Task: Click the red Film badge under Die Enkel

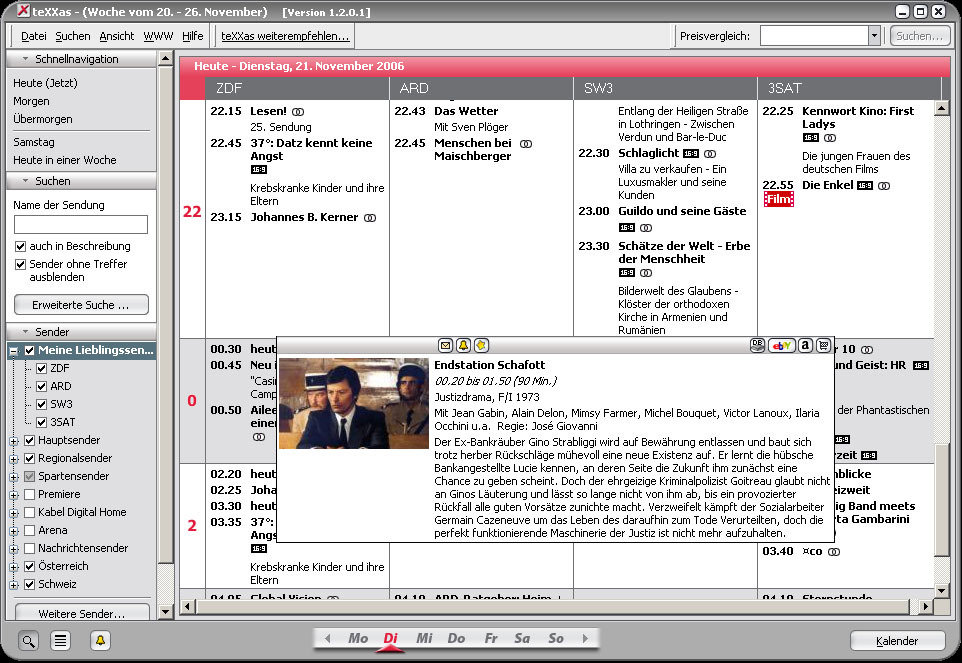Action: point(779,199)
